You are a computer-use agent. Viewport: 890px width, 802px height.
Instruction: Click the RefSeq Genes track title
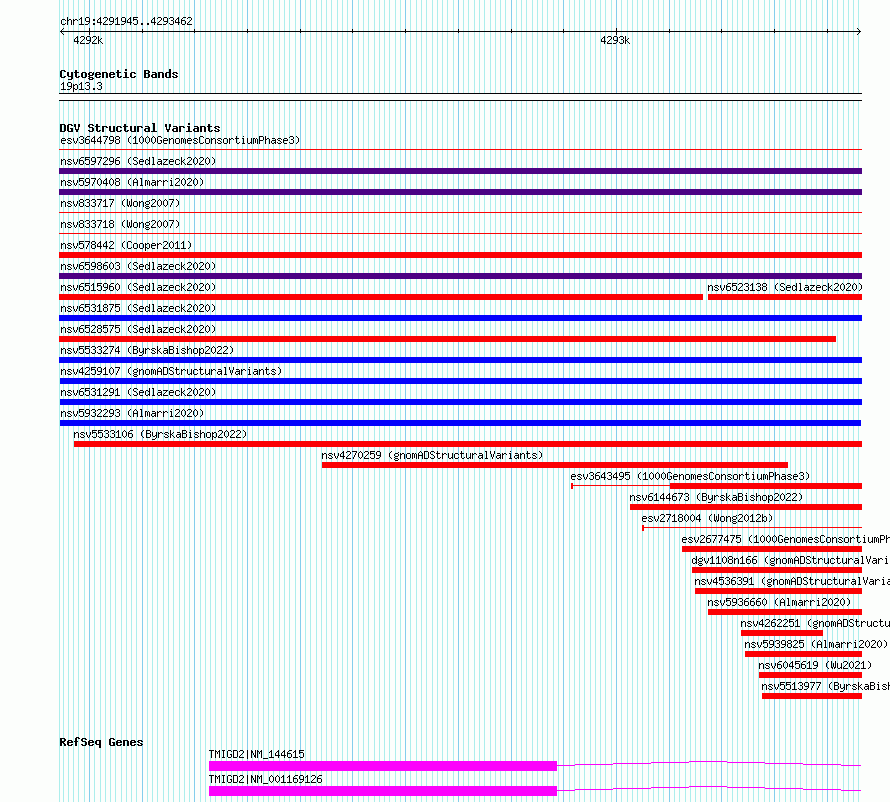(x=101, y=742)
